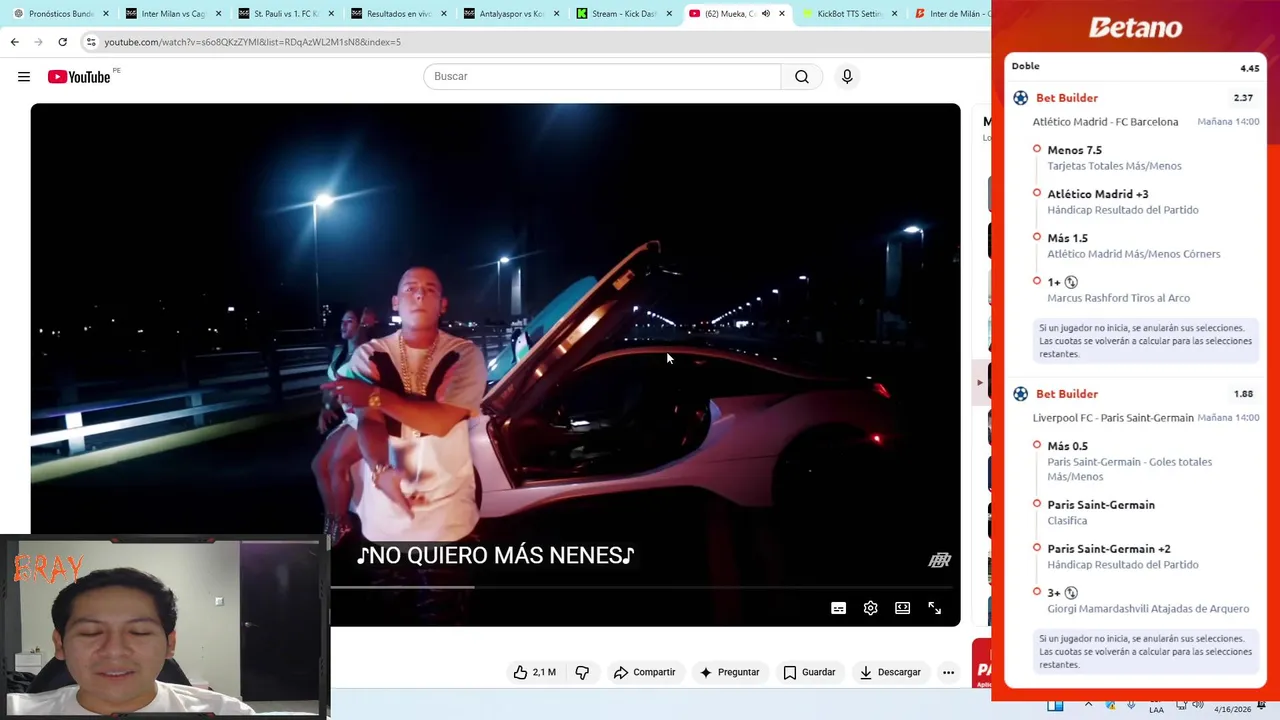Click the Atlético Madrid +3 selection marker
The image size is (1280, 720).
(x=1037, y=193)
